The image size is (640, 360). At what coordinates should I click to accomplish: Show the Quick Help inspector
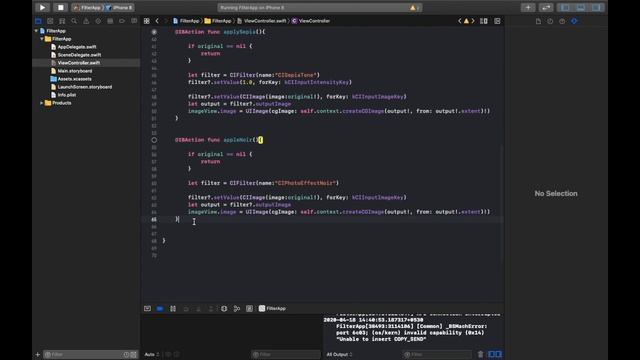pos(562,21)
